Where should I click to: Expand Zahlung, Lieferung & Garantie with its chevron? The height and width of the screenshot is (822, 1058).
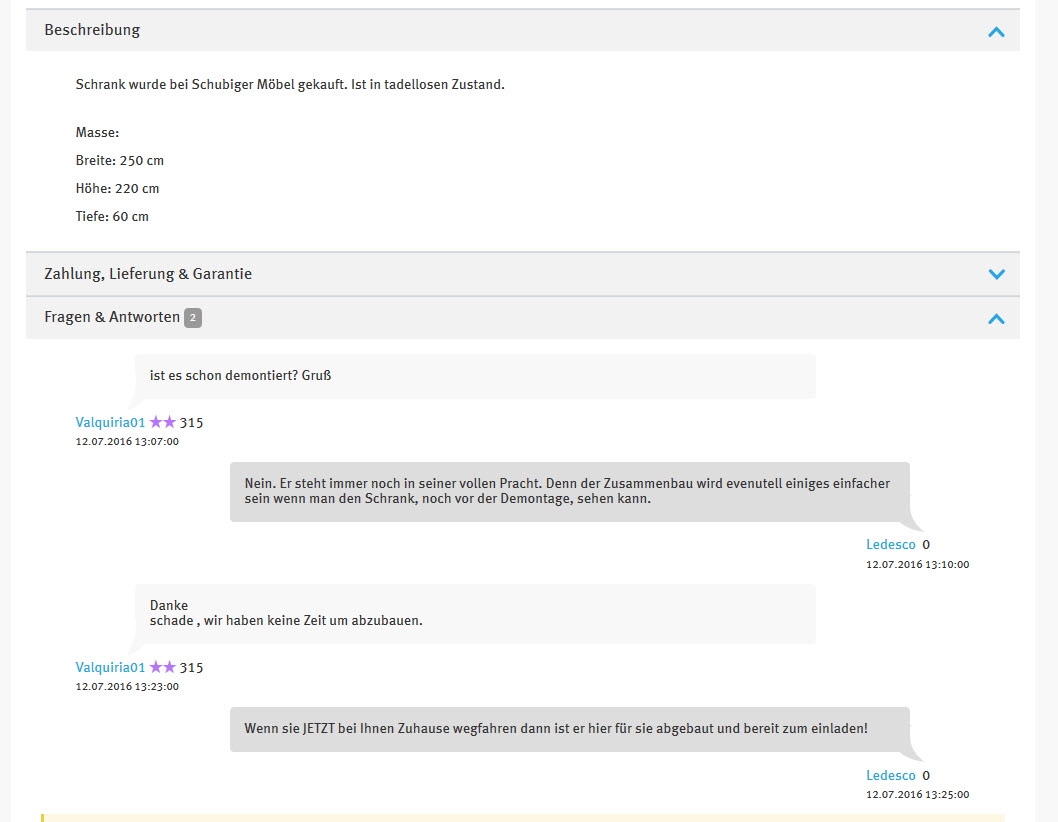pyautogui.click(x=995, y=274)
